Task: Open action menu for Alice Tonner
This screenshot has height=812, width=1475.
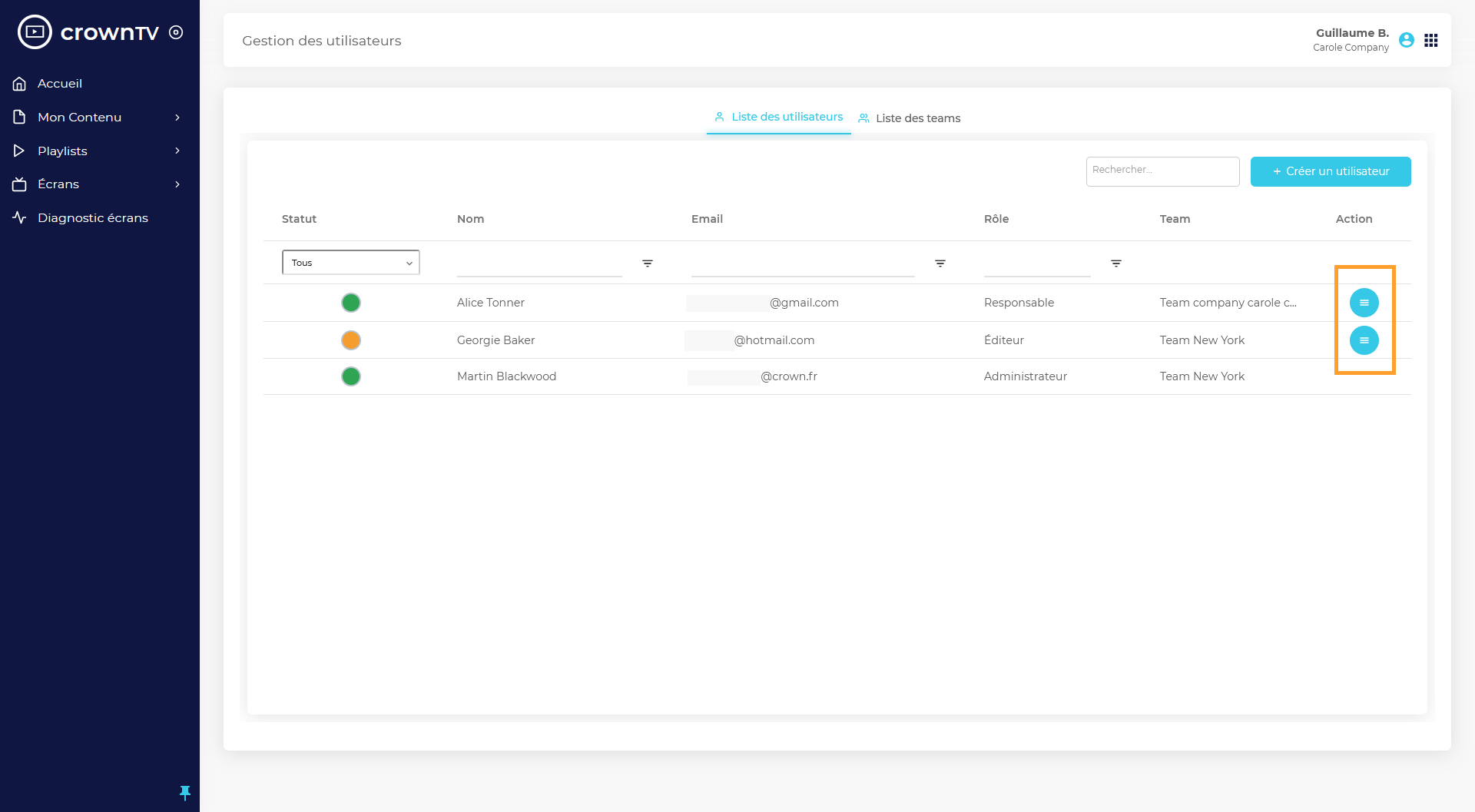Action: (1364, 303)
